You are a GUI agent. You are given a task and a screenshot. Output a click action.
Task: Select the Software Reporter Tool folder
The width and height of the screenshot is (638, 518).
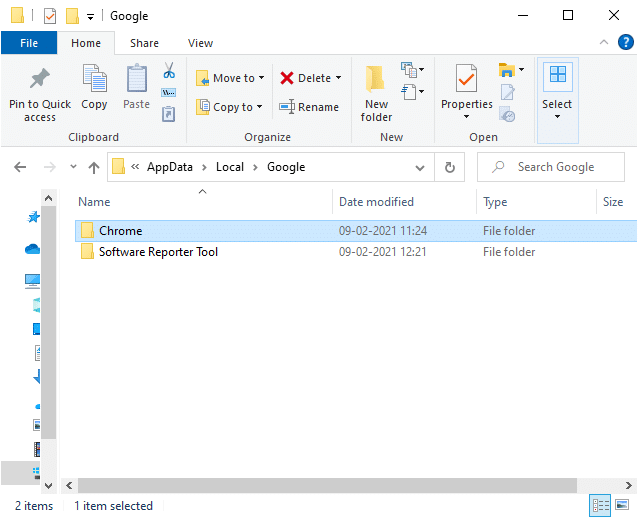point(356,252)
